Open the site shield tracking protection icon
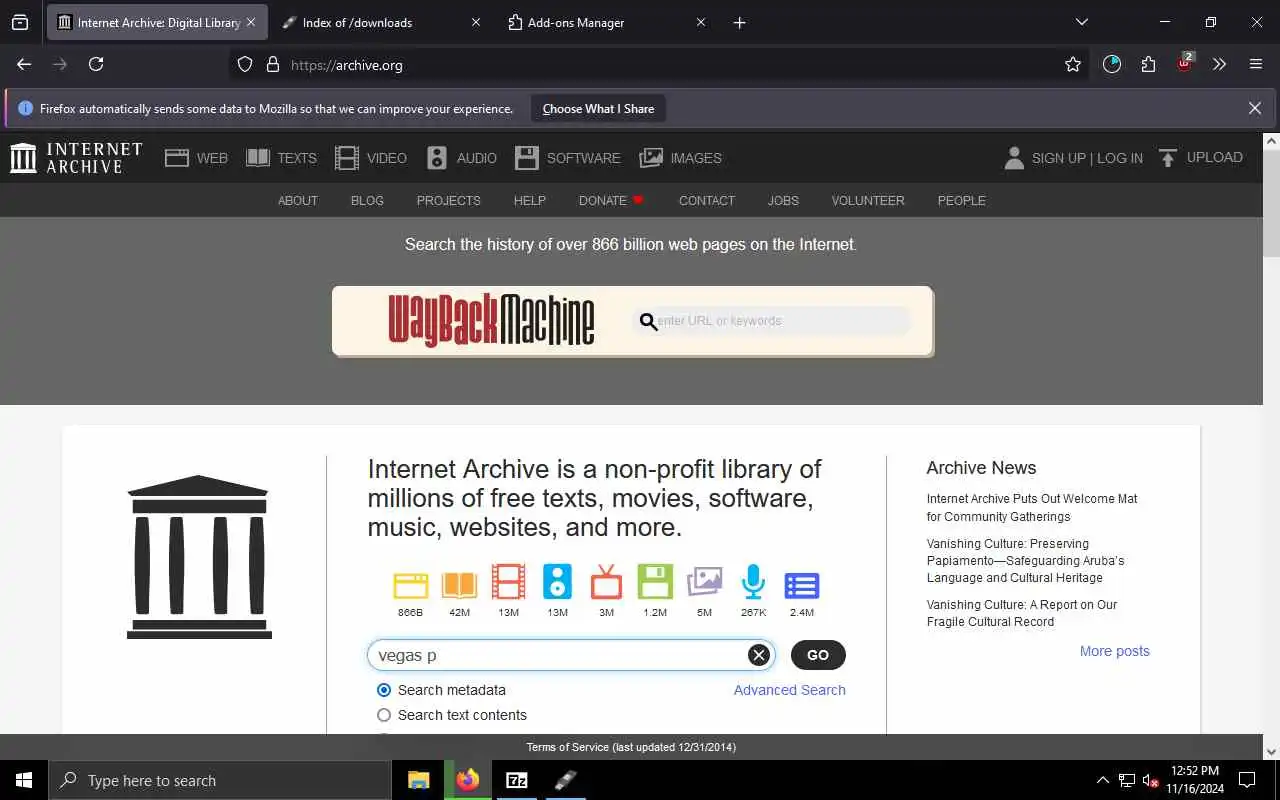 point(245,65)
